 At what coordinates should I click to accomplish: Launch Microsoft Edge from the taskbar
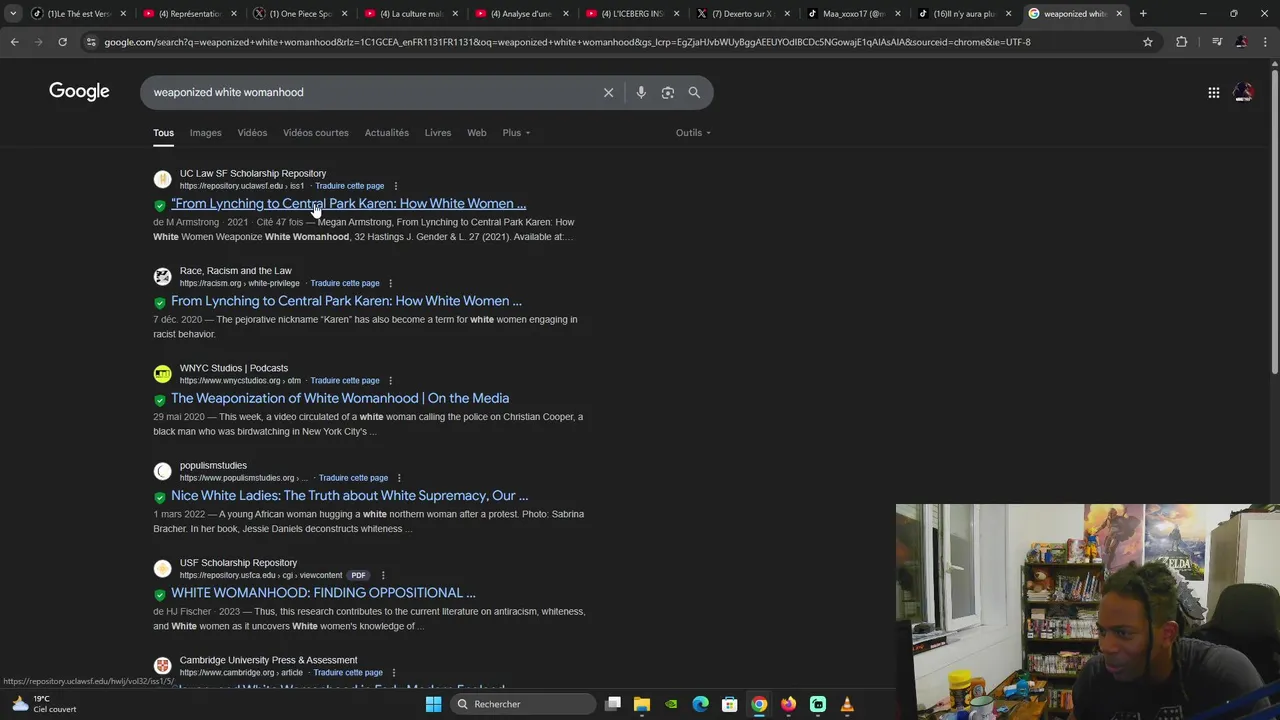(x=700, y=704)
